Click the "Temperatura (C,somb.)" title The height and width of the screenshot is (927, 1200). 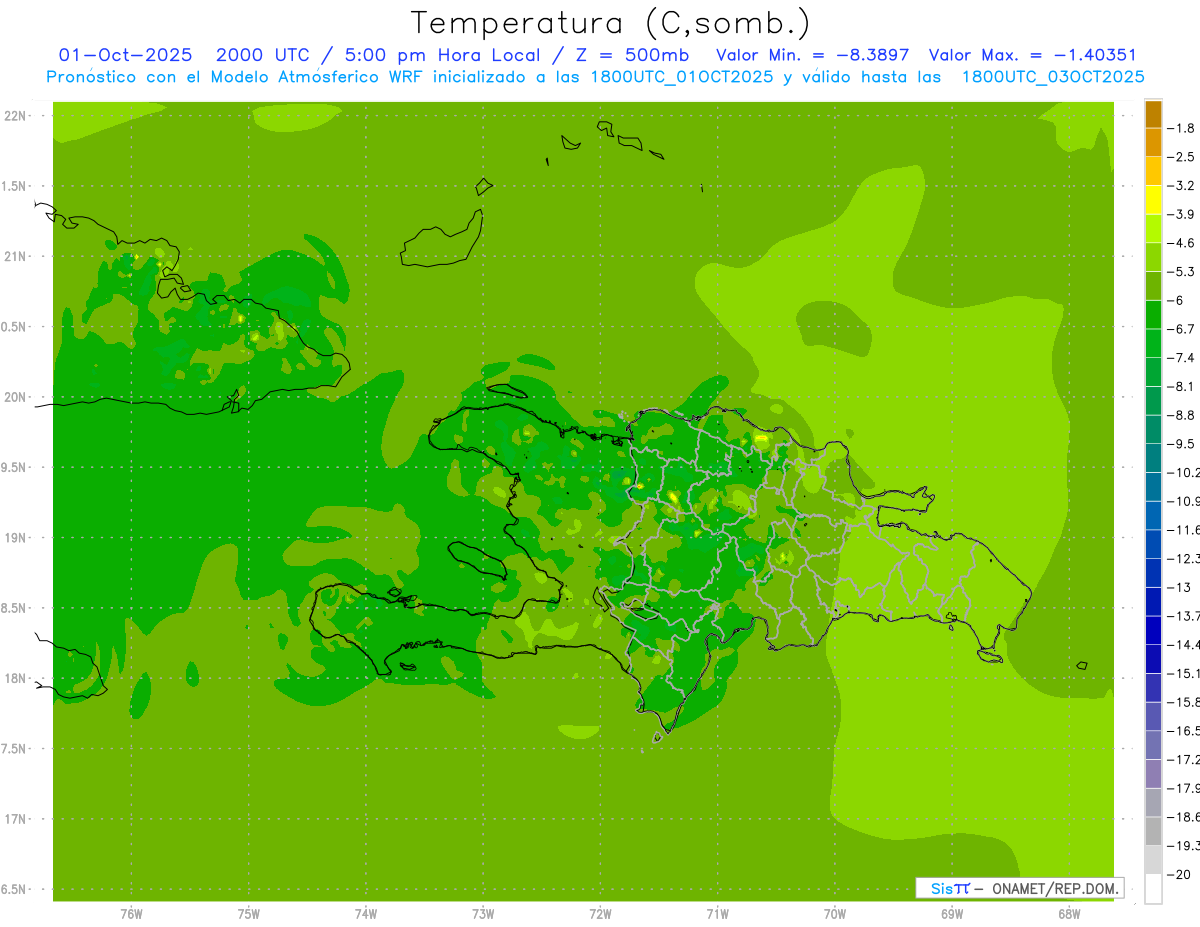[x=610, y=22]
